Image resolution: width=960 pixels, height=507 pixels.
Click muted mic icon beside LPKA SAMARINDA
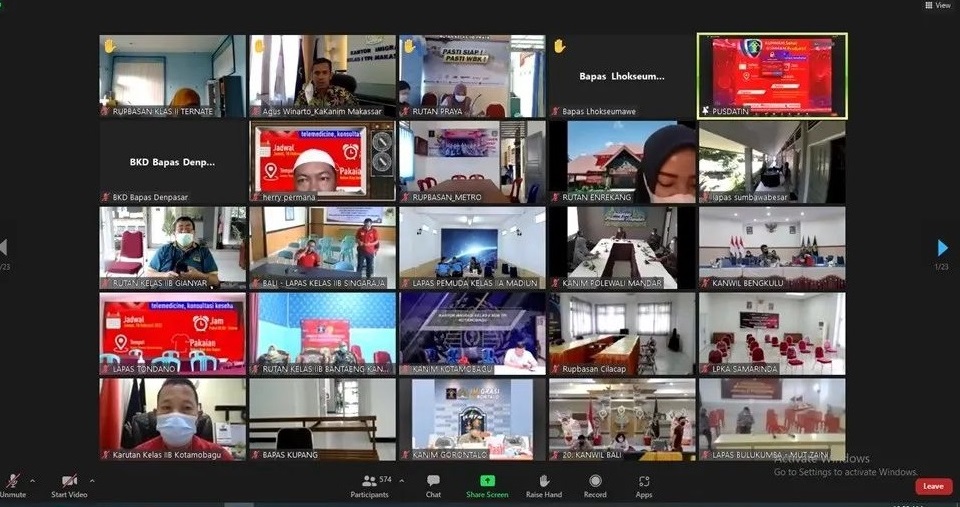705,369
